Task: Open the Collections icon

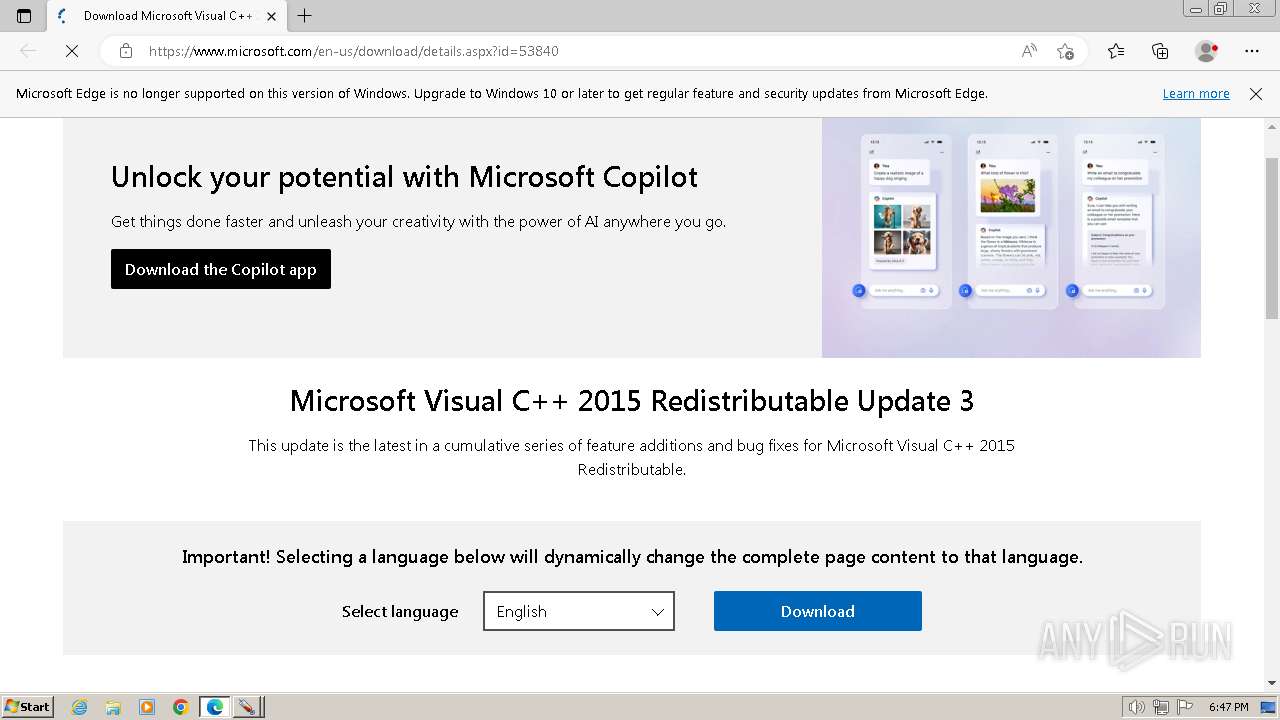Action: [x=1160, y=51]
